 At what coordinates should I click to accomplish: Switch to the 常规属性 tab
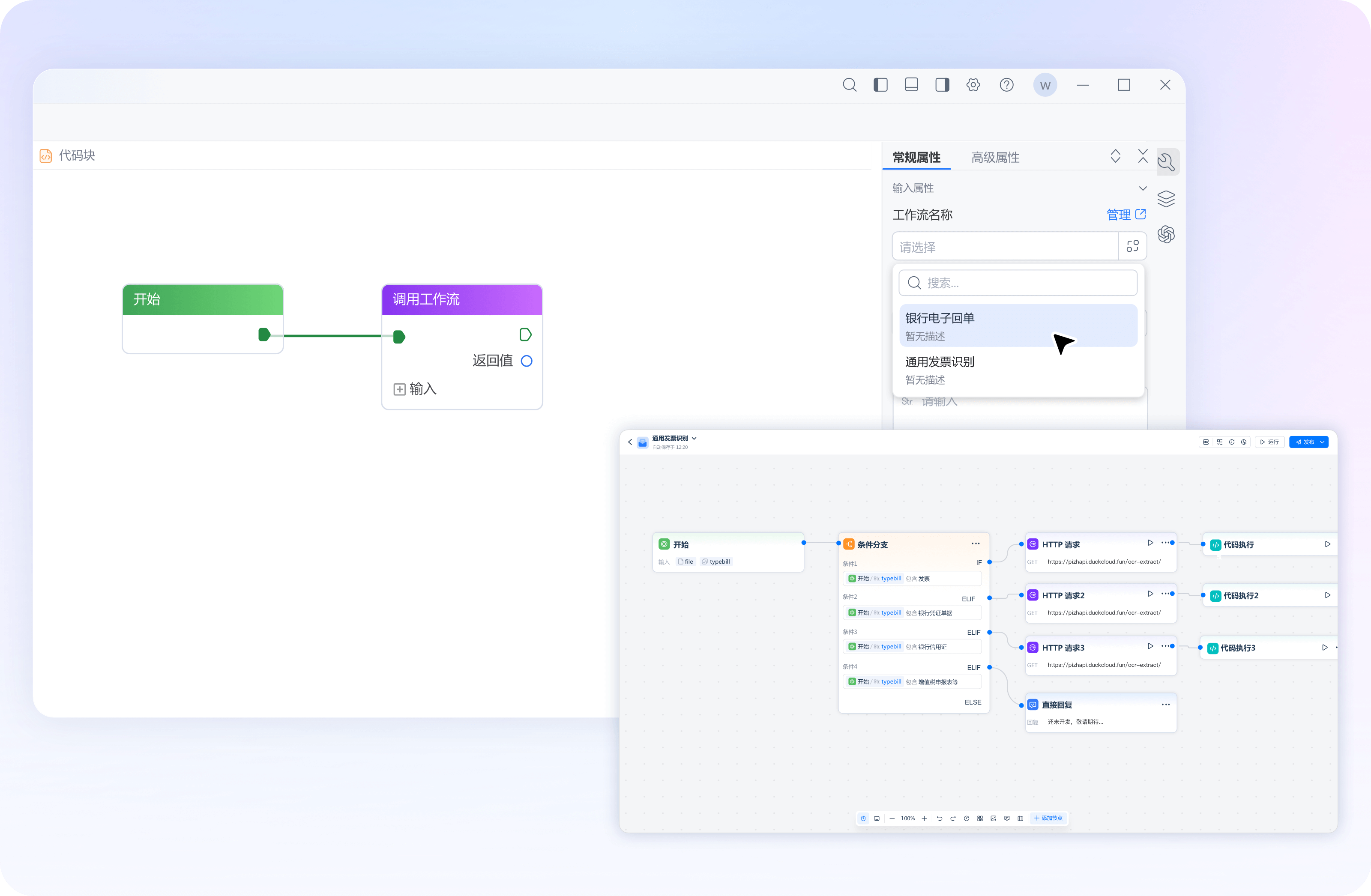pos(916,157)
